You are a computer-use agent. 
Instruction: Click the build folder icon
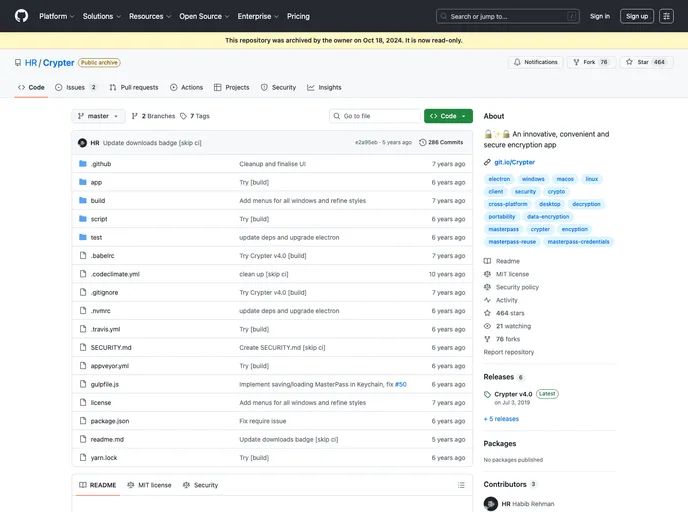(x=82, y=201)
